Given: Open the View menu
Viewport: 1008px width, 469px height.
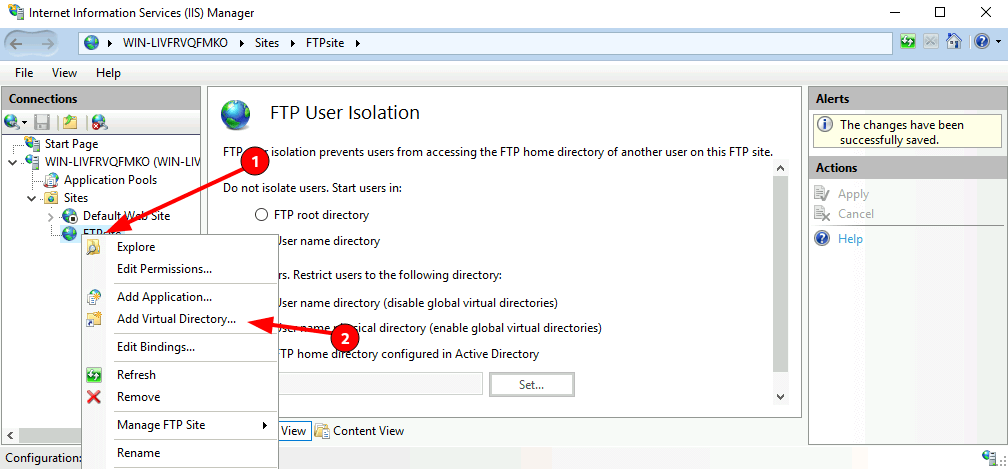Looking at the screenshot, I should tap(64, 73).
